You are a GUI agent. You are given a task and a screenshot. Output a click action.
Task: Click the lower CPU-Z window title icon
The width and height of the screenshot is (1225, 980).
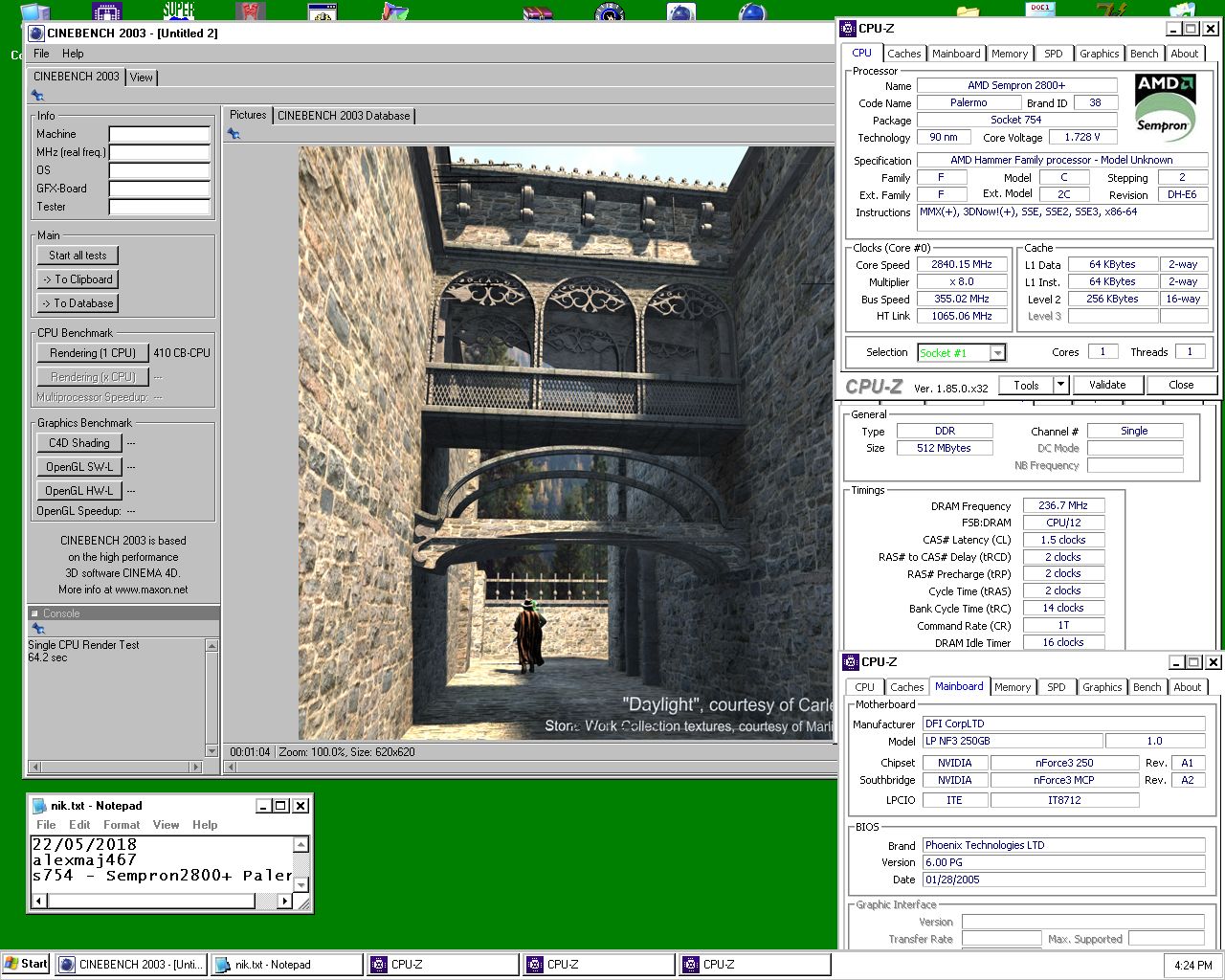(851, 662)
